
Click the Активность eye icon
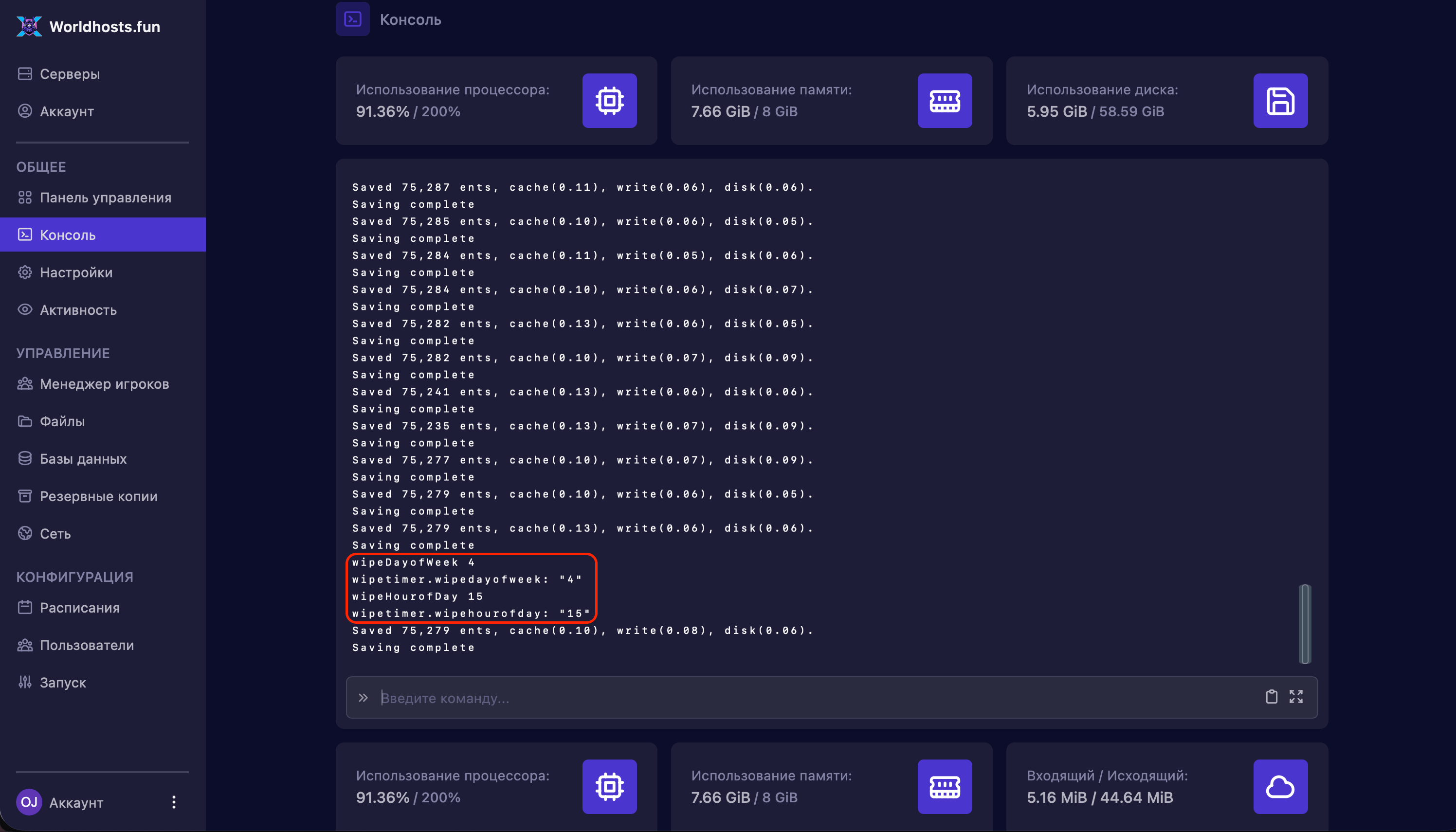(x=24, y=309)
